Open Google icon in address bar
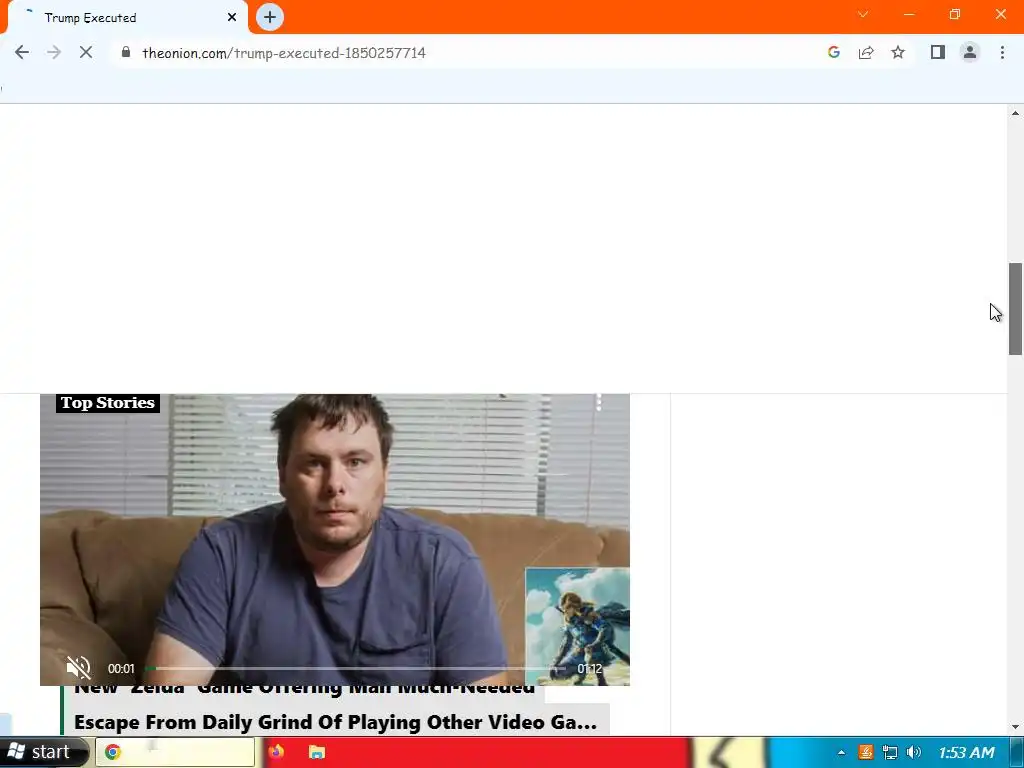 click(833, 52)
